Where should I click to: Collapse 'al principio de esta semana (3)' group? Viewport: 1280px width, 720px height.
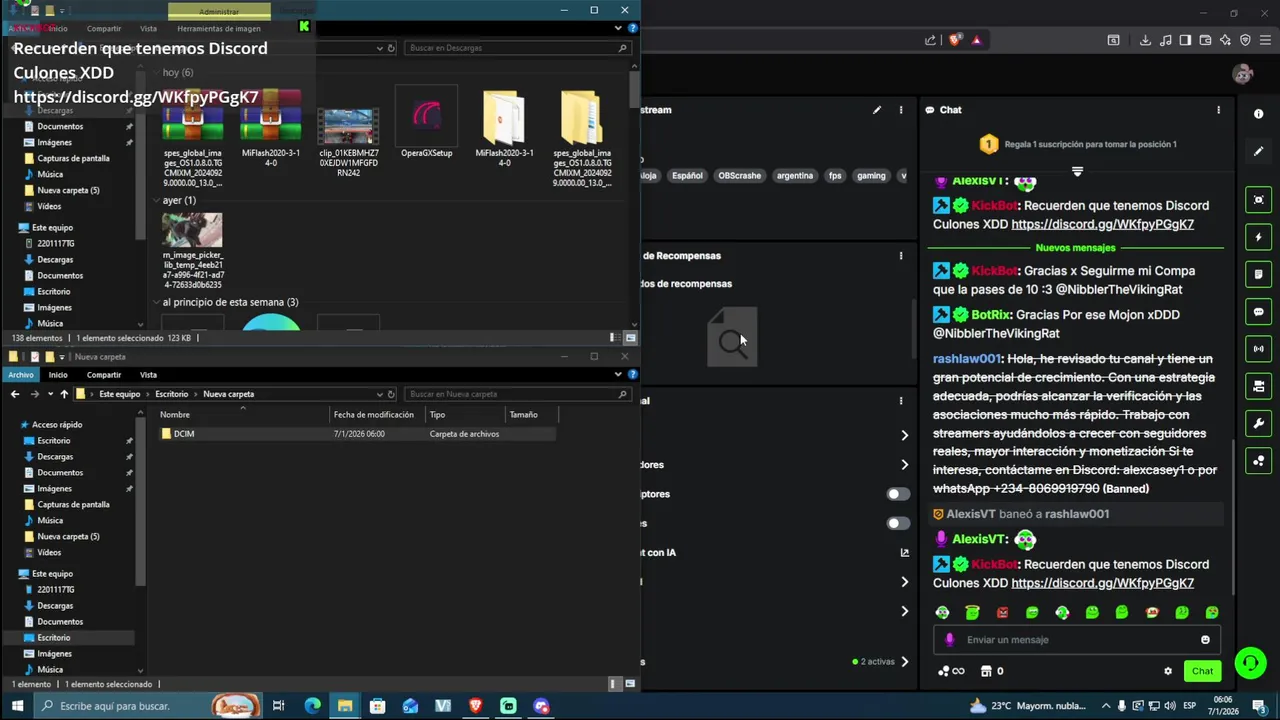[156, 302]
